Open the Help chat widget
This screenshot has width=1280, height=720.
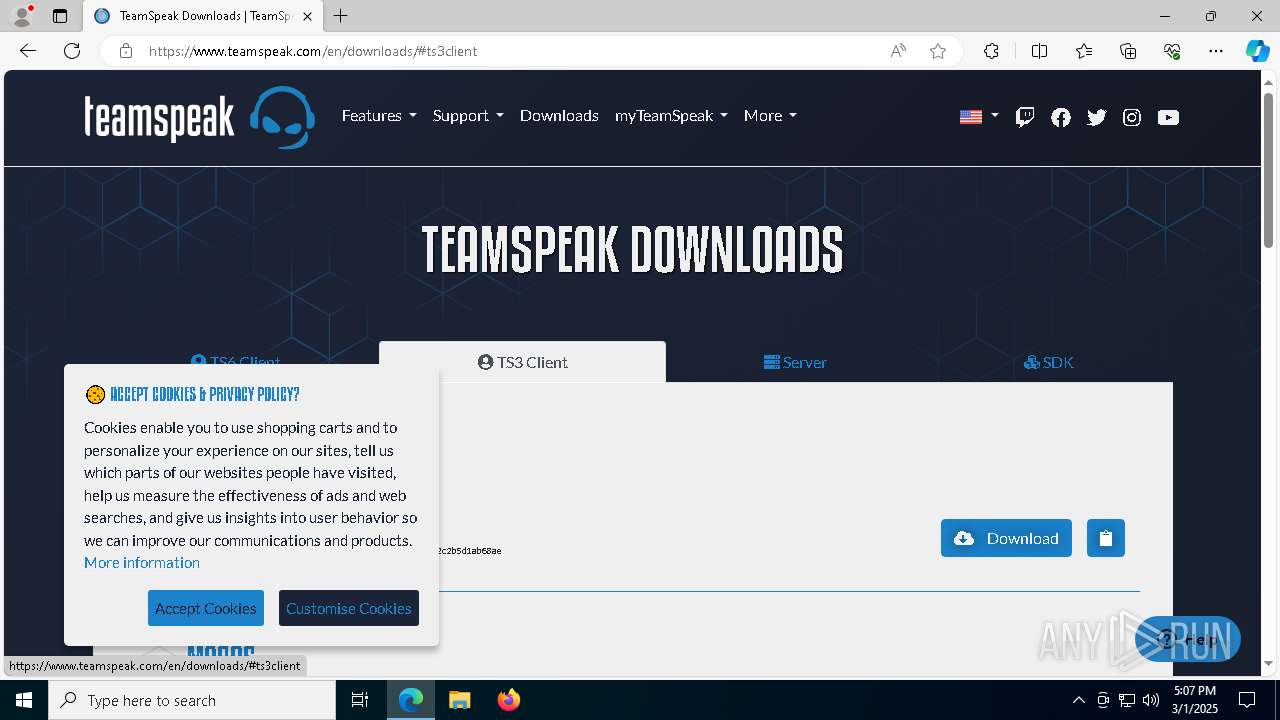pos(1188,639)
